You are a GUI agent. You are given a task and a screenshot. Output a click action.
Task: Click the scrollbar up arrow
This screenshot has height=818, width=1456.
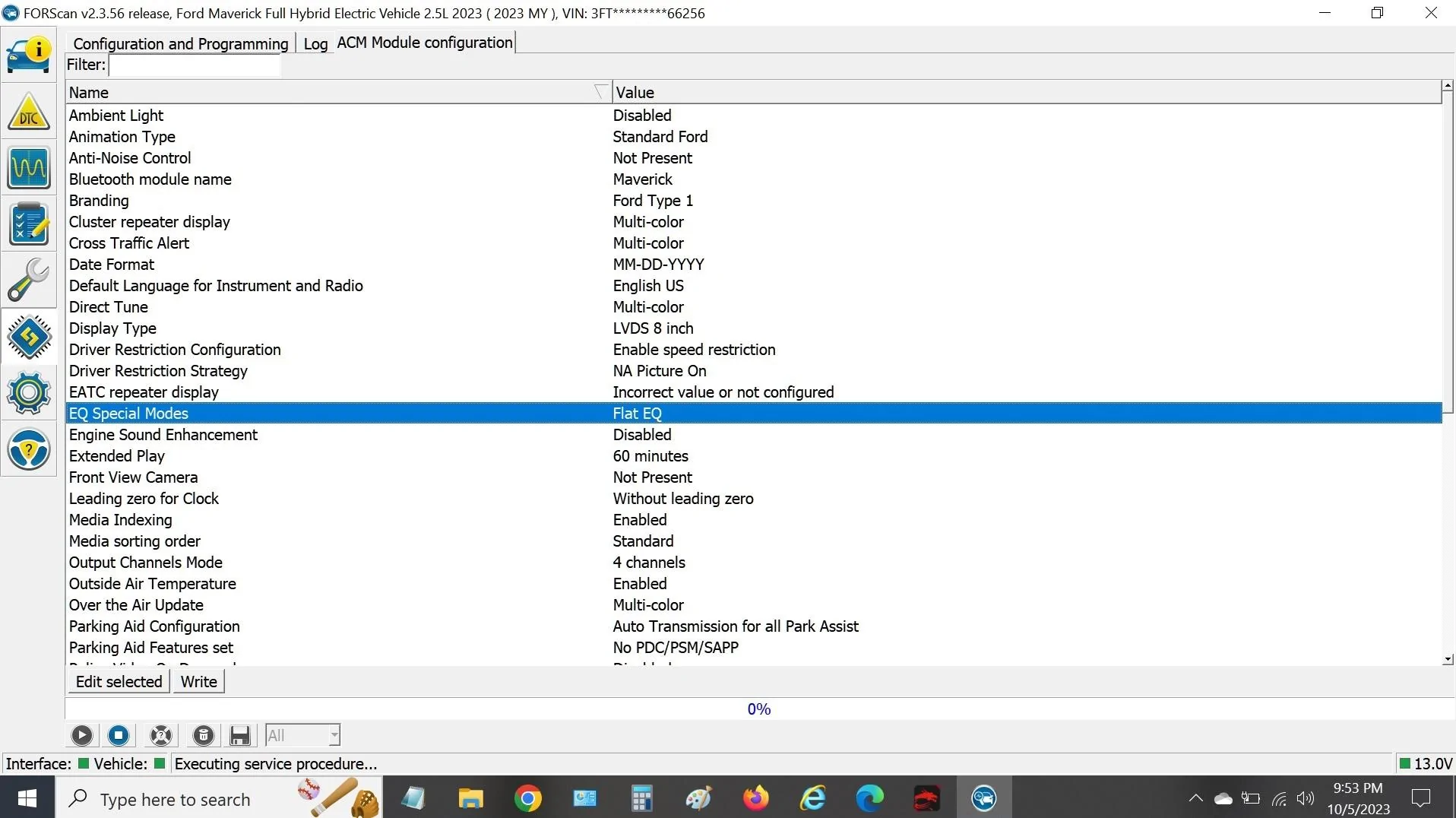click(1448, 86)
